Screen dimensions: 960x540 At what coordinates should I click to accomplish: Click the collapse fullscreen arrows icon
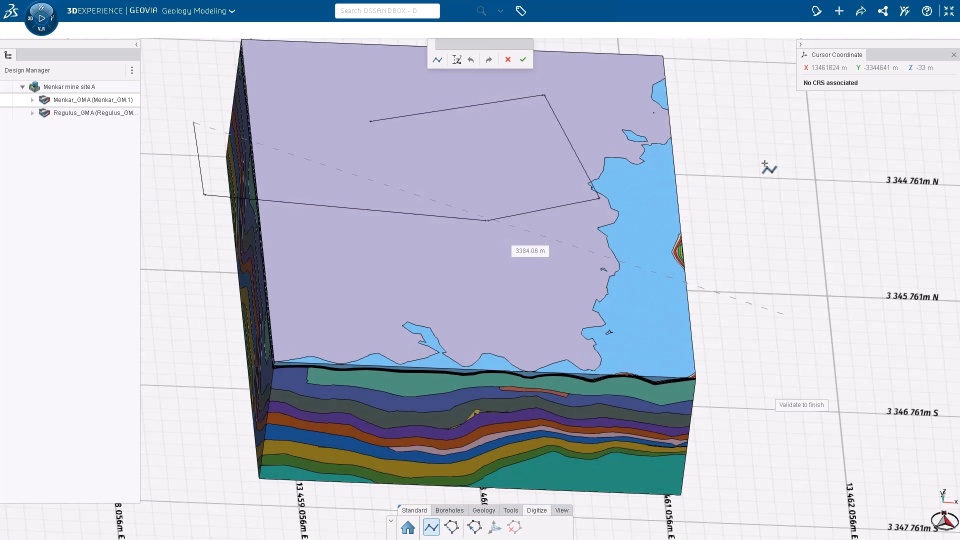click(949, 11)
